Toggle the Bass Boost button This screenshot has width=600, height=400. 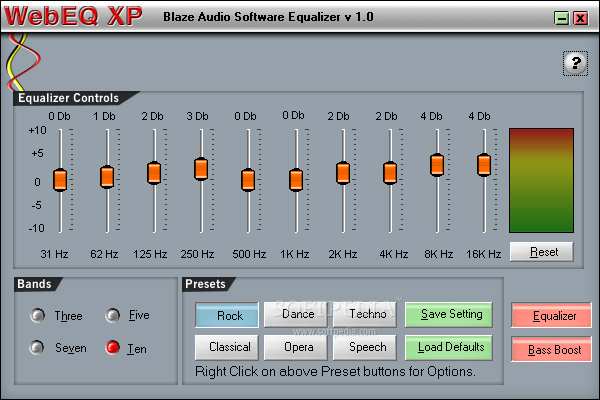pyautogui.click(x=551, y=349)
